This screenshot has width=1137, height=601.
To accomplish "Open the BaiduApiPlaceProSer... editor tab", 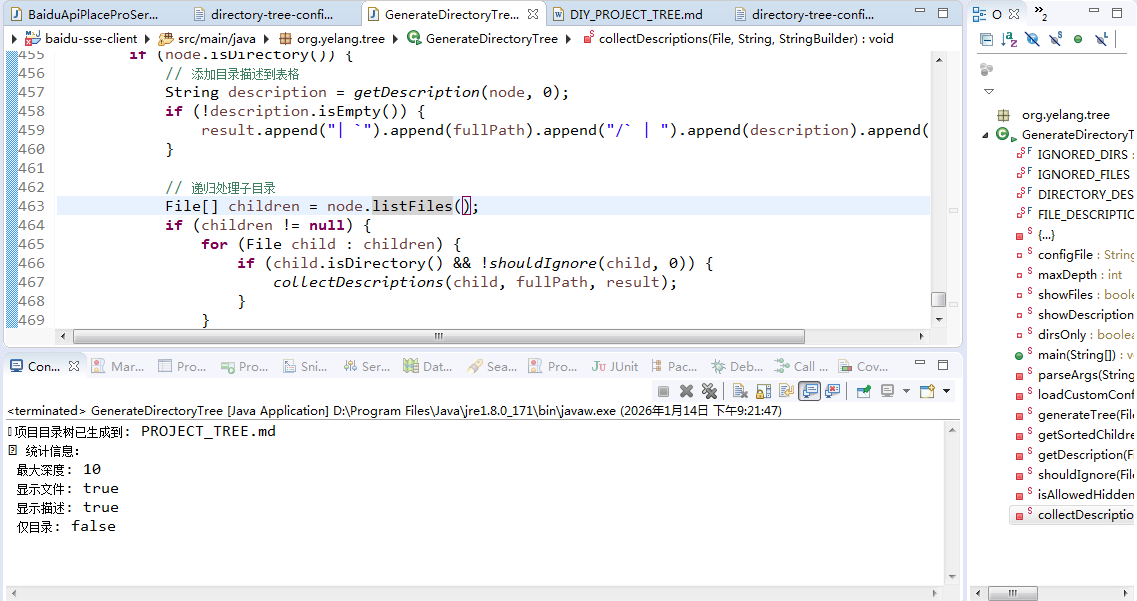I will [x=93, y=14].
